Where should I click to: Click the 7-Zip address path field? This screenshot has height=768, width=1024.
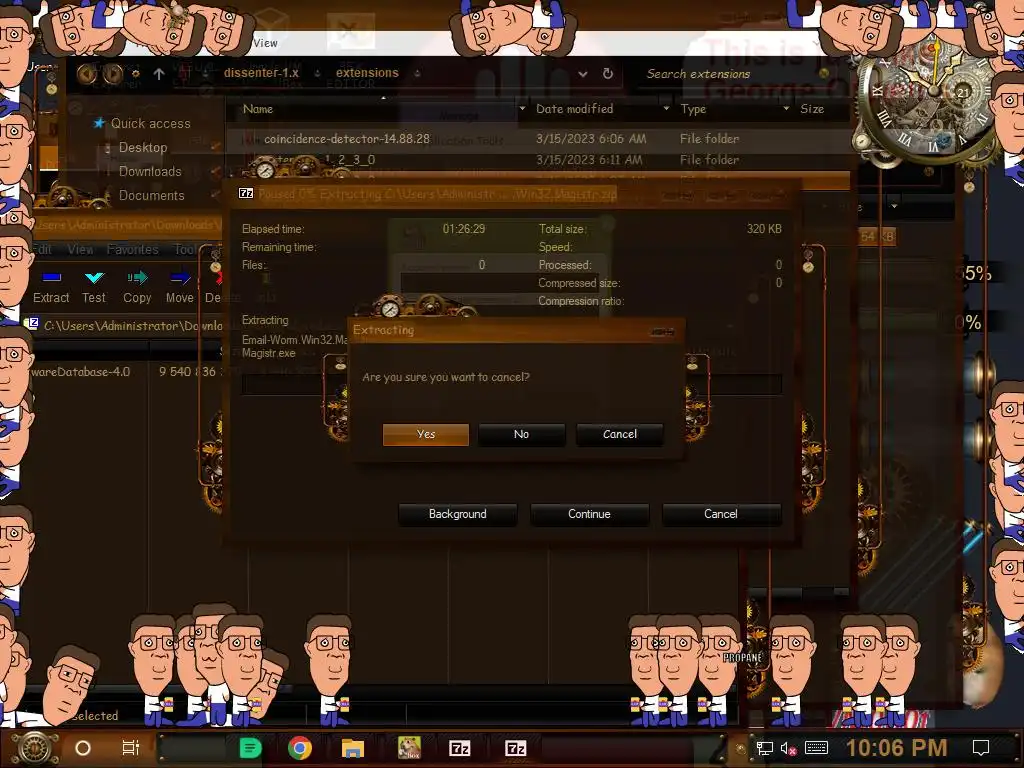(x=133, y=325)
